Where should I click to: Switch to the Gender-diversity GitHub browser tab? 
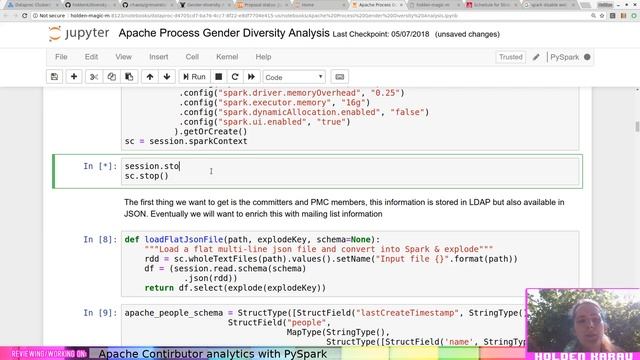point(205,5)
